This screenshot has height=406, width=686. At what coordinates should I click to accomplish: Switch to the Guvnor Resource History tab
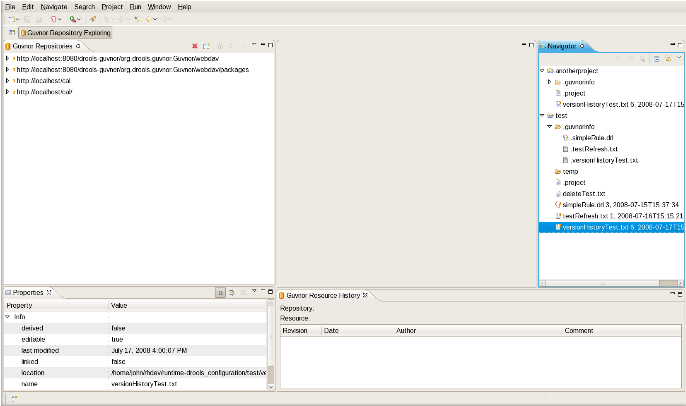point(322,296)
